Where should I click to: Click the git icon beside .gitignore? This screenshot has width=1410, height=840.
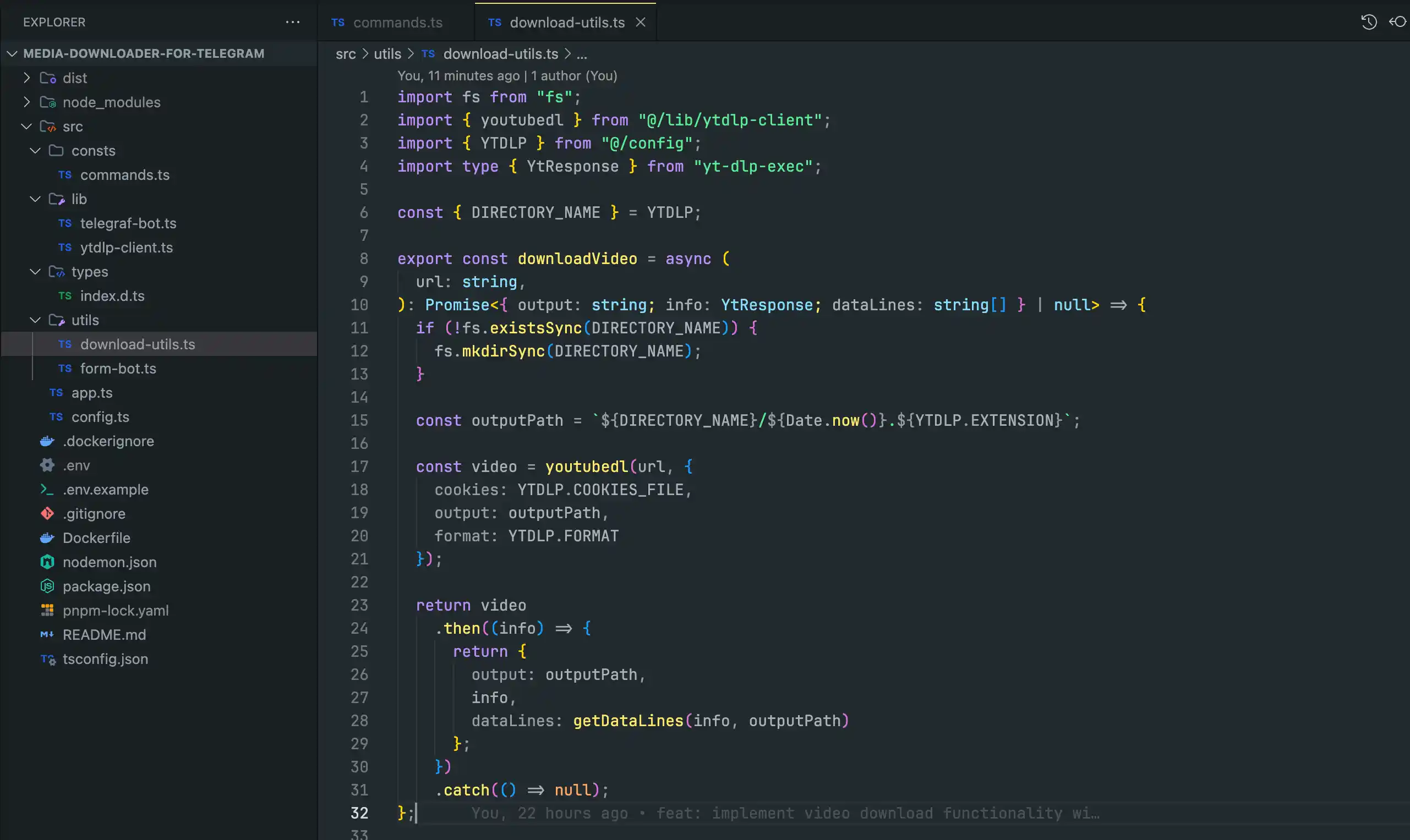47,513
